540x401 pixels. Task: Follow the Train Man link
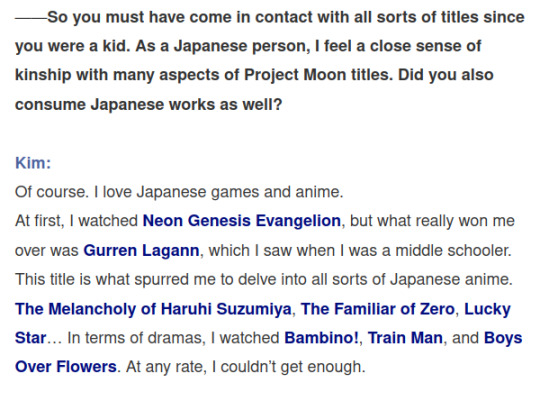click(405, 338)
